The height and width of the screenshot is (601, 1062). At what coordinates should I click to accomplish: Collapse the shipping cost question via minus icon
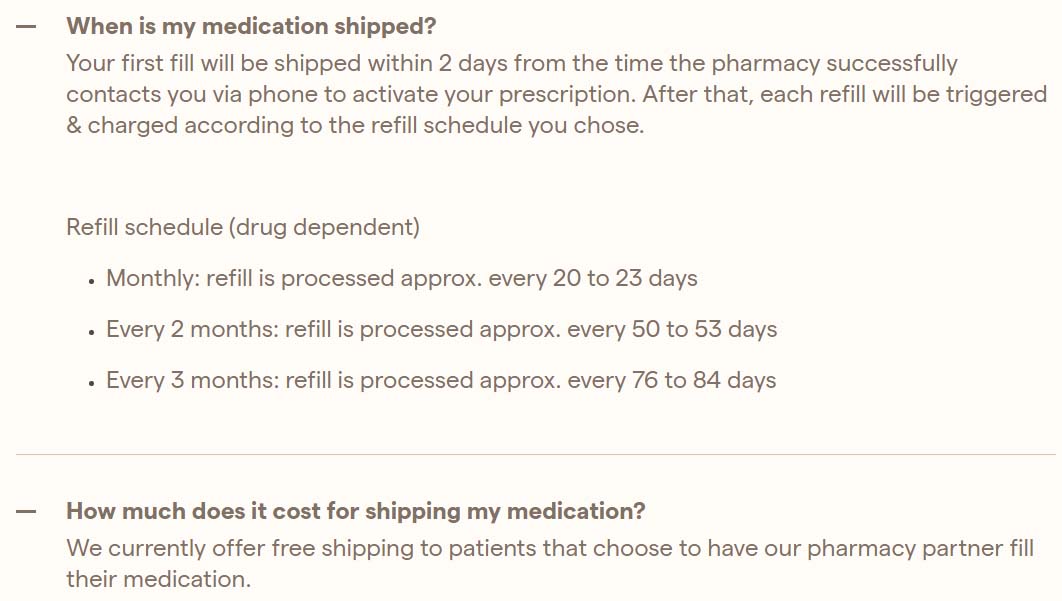click(26, 512)
